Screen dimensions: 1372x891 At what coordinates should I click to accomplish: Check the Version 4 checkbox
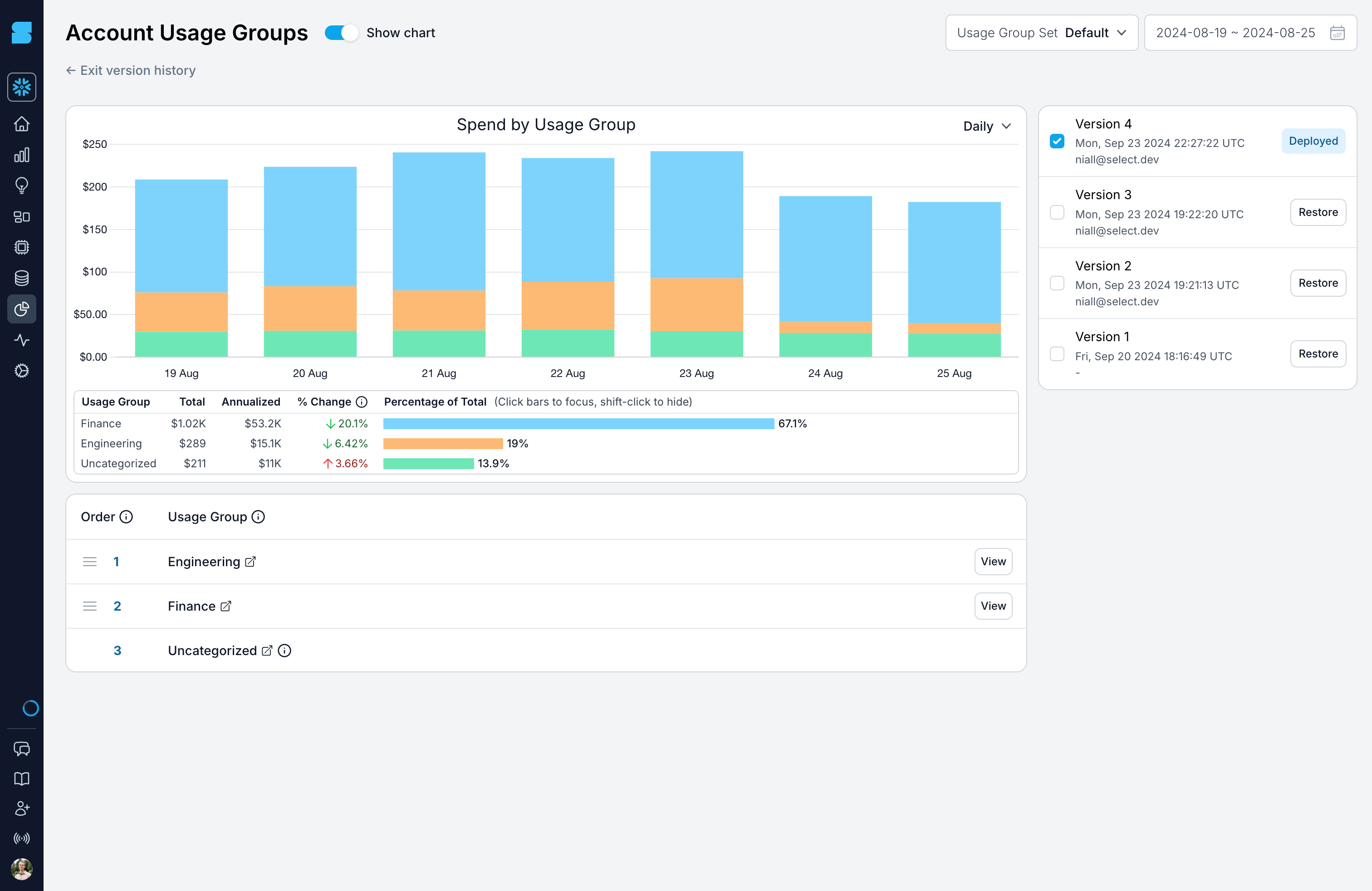click(x=1058, y=141)
